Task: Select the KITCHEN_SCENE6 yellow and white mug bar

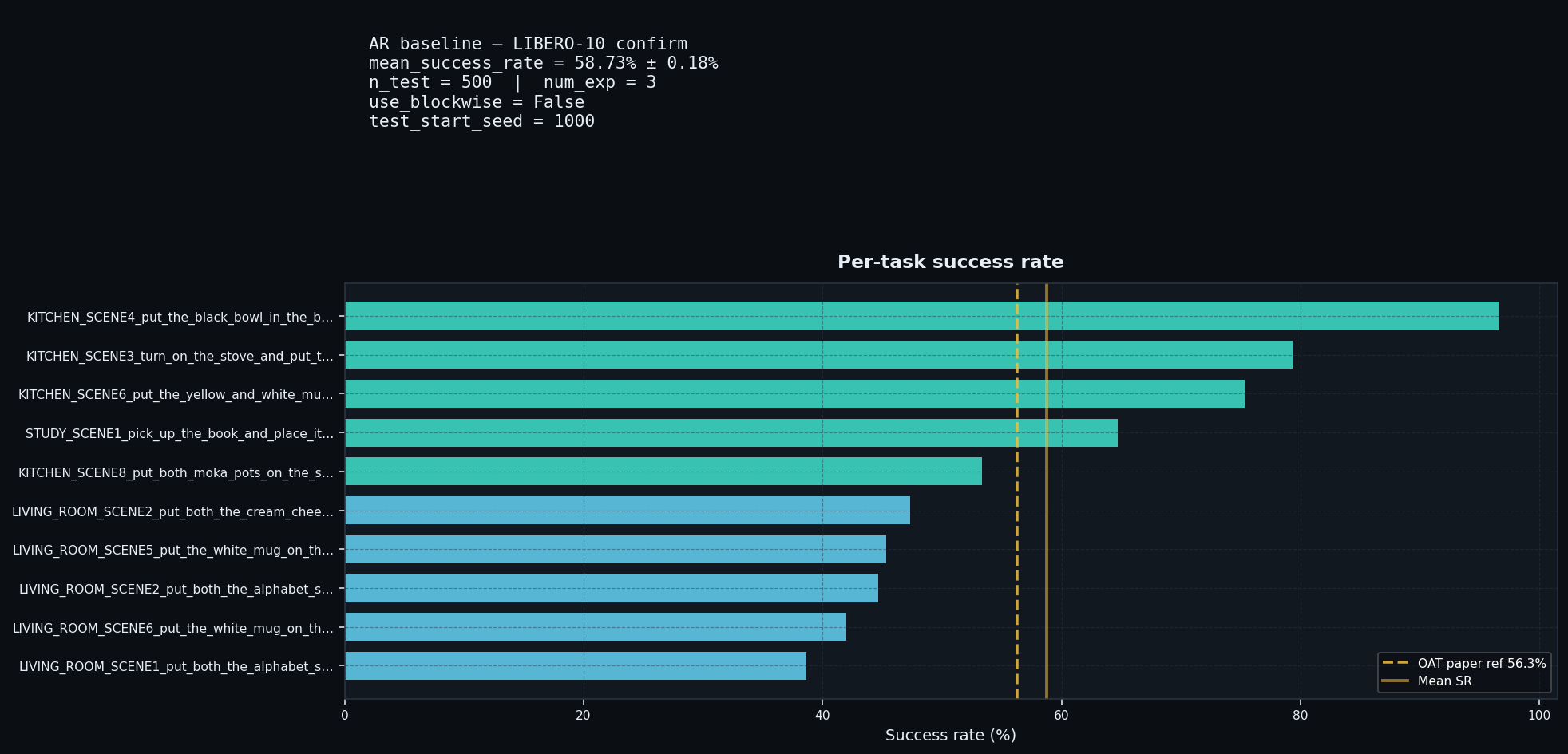Action: point(794,394)
